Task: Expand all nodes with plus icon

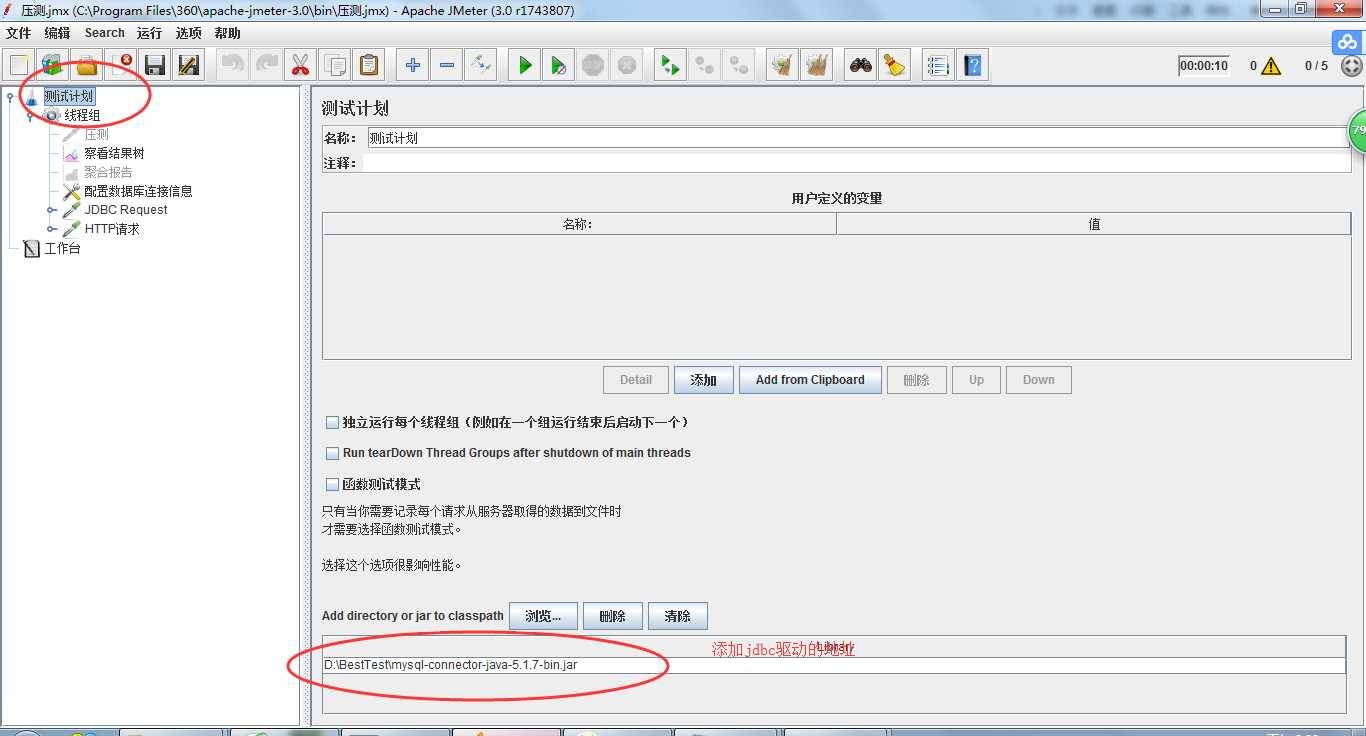Action: [412, 66]
